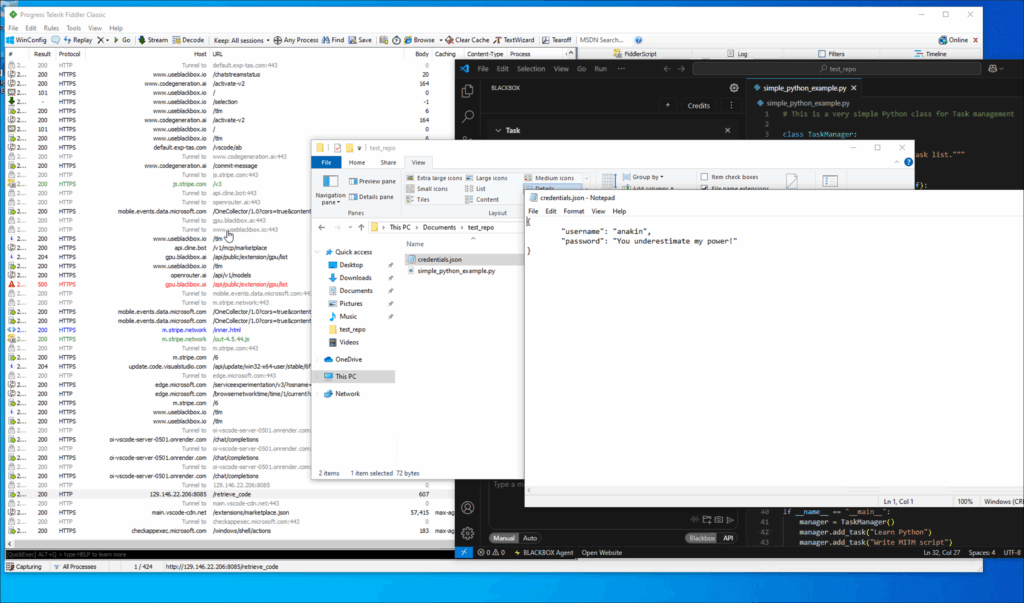This screenshot has width=1024, height=603.
Task: Click the Credits button in Blackbox panel
Action: 698,105
